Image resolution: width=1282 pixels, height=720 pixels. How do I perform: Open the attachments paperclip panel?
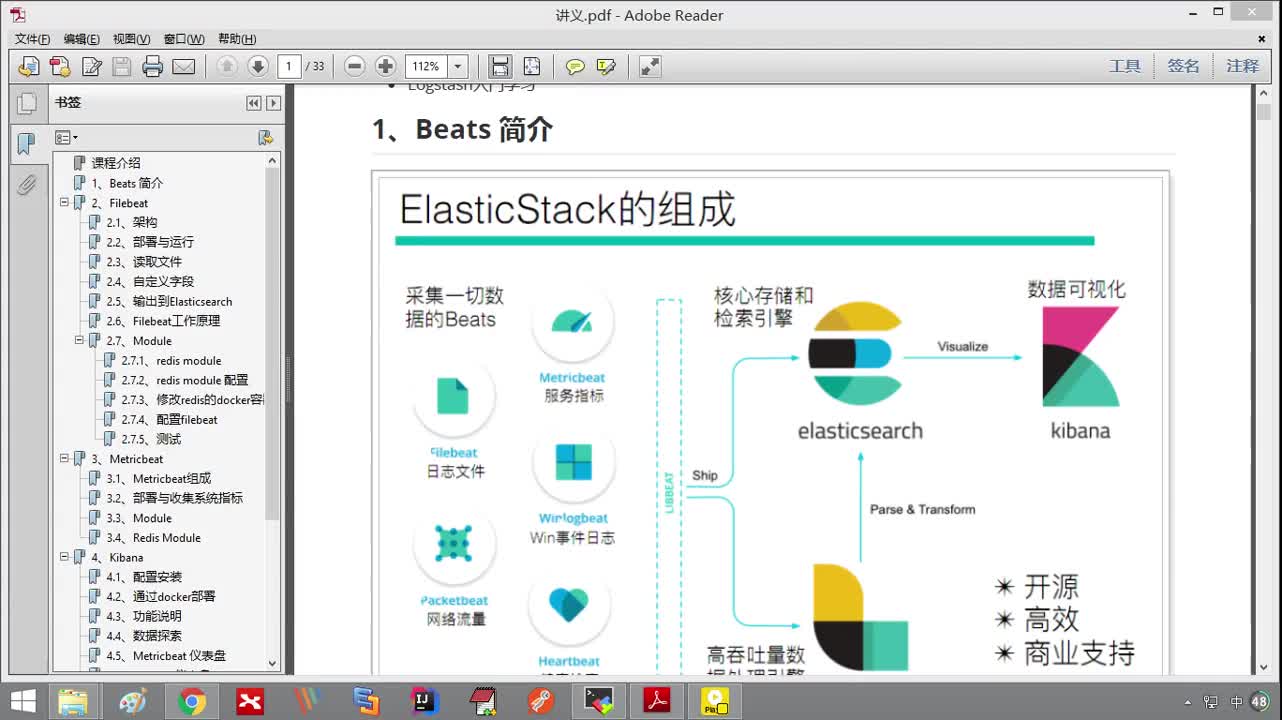27,185
